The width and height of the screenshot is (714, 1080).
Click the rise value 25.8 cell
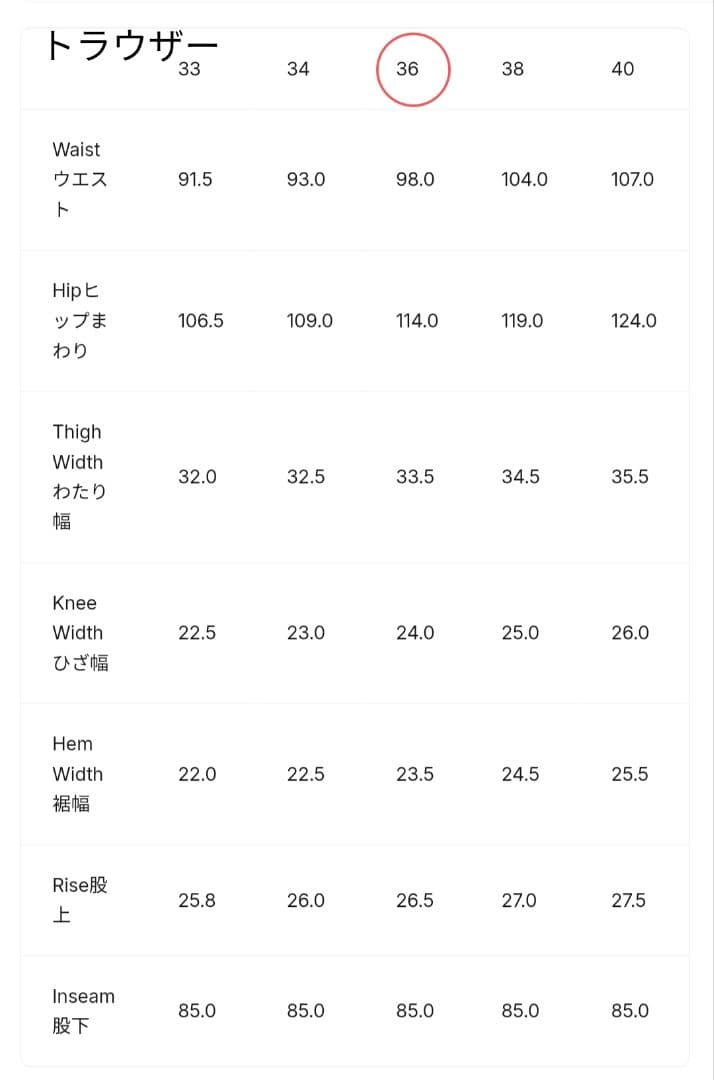pyautogui.click(x=197, y=901)
